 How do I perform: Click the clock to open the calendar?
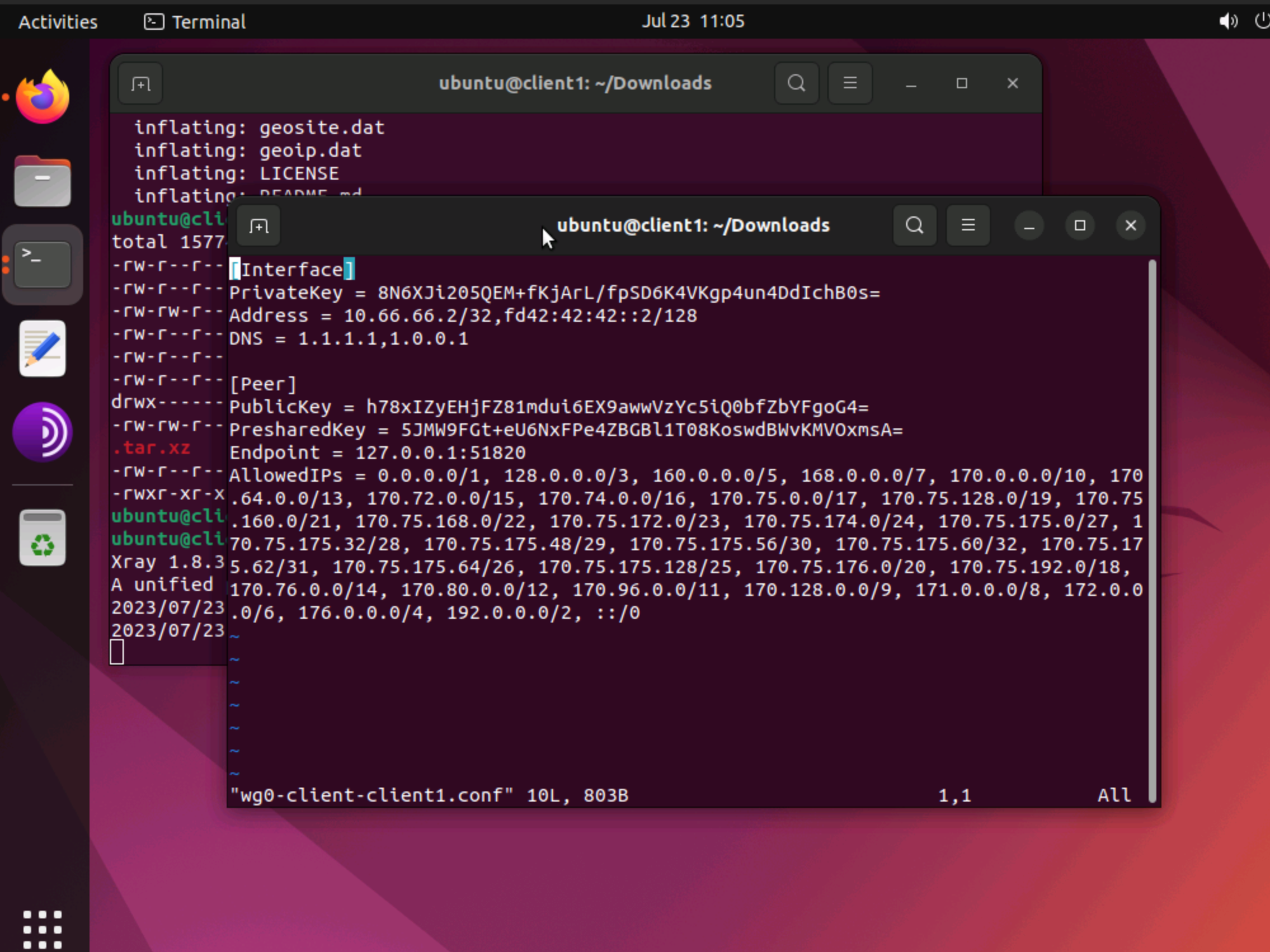point(693,21)
